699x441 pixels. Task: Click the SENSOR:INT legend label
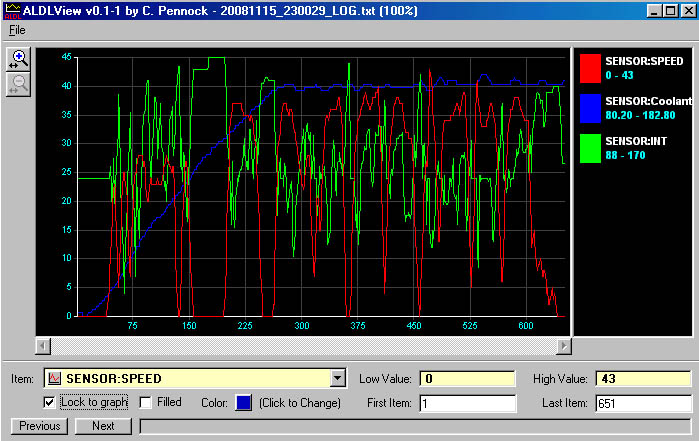636,141
